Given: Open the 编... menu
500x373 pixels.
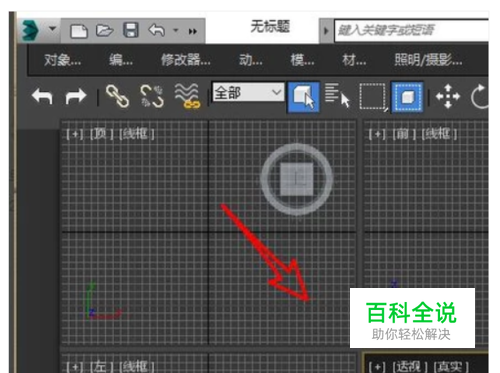Looking at the screenshot, I should pyautogui.click(x=121, y=60).
